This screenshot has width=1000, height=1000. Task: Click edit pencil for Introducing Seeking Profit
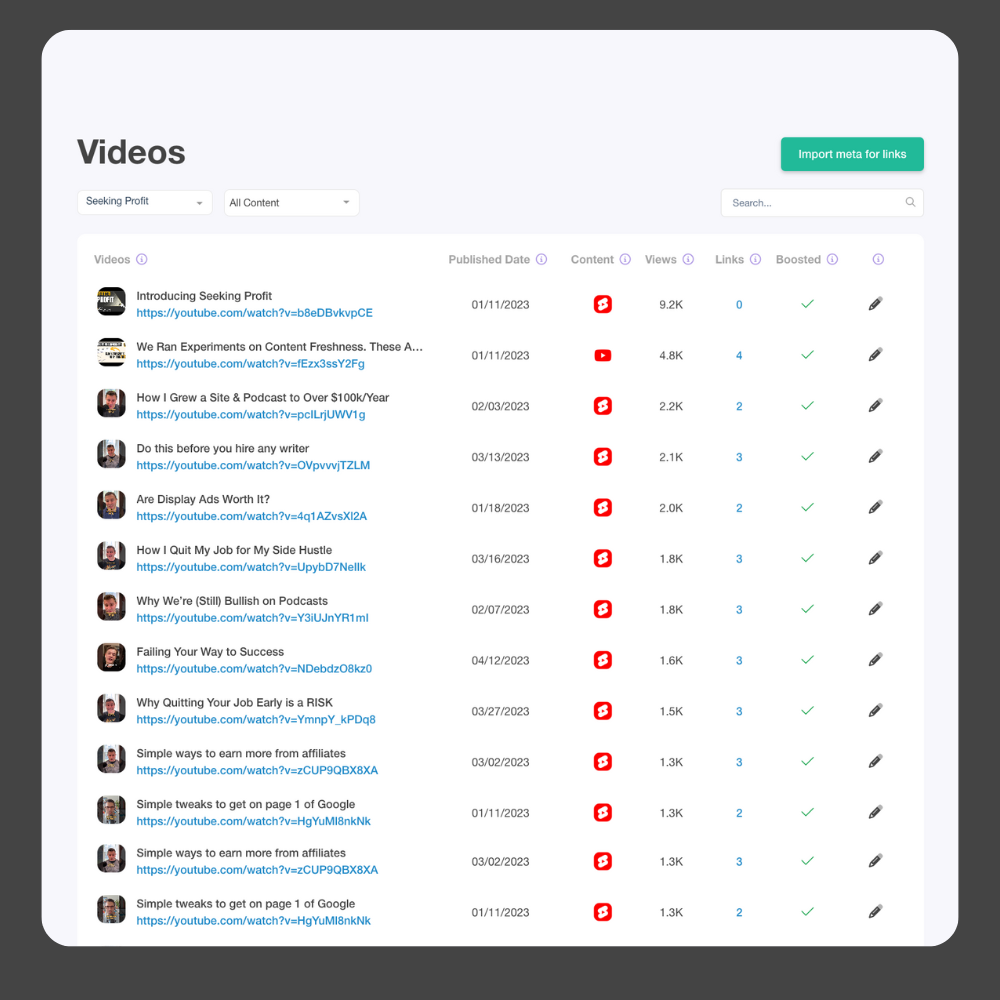click(x=875, y=304)
